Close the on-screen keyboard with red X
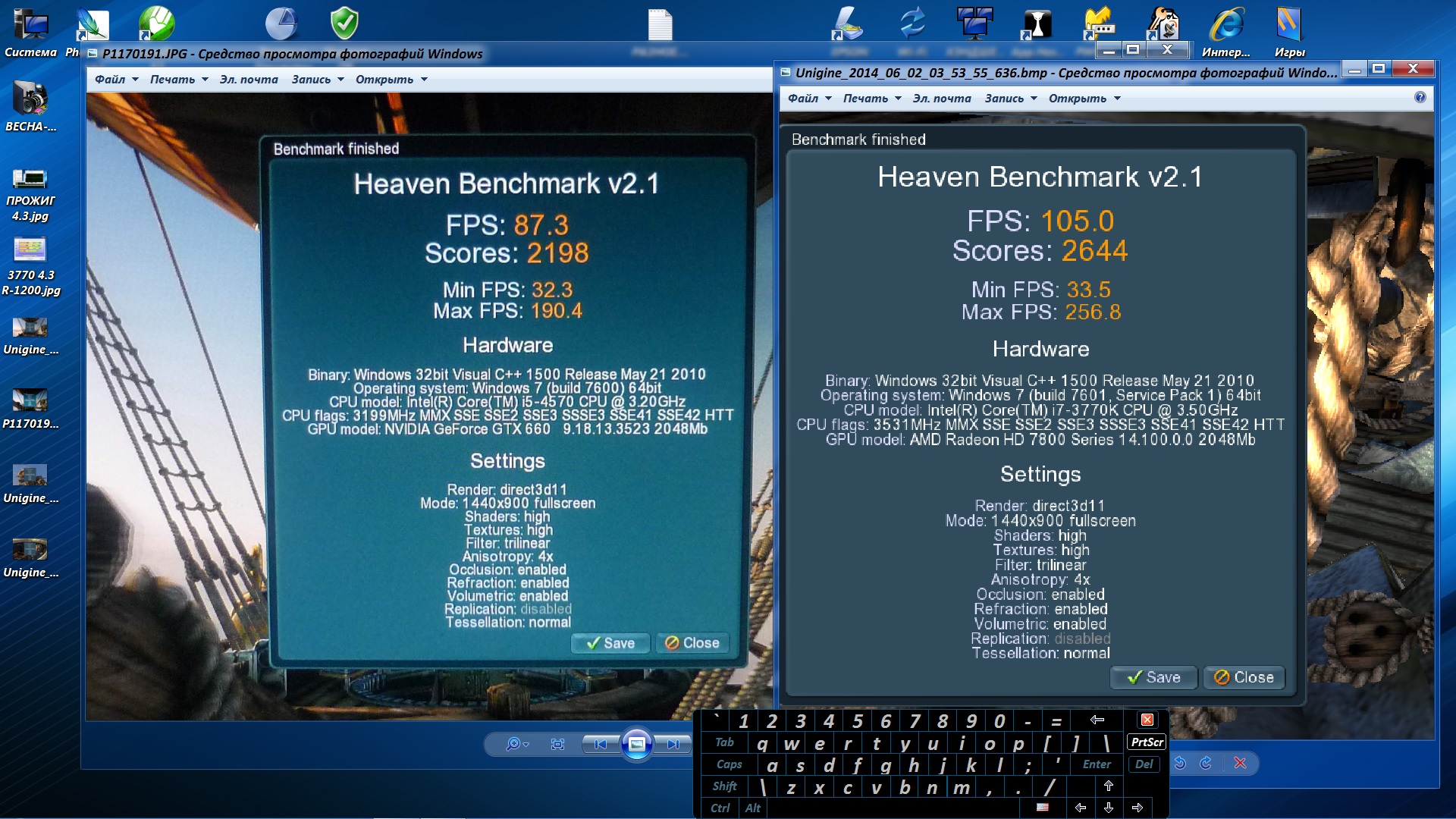This screenshot has width=1456, height=819. (x=1147, y=720)
